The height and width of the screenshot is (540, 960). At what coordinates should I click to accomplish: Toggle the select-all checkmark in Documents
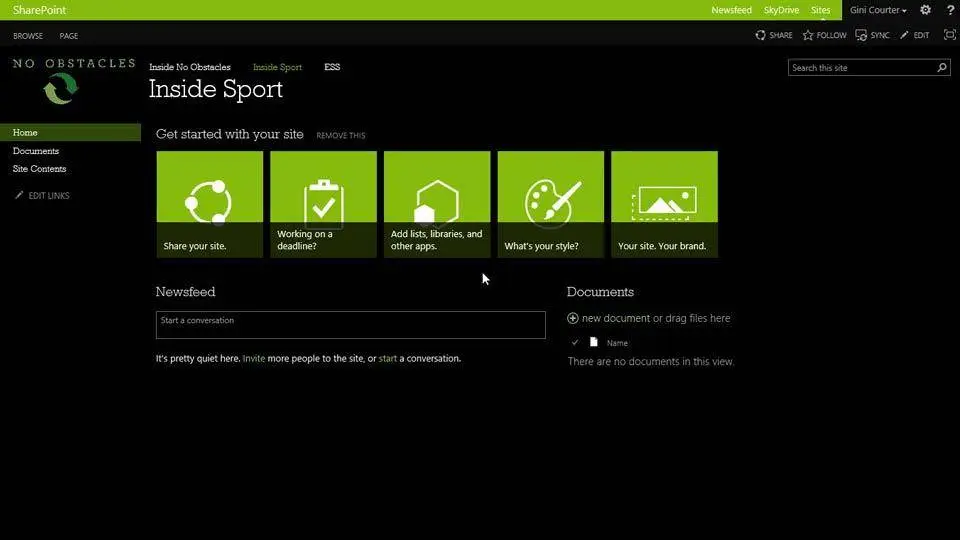[x=574, y=343]
